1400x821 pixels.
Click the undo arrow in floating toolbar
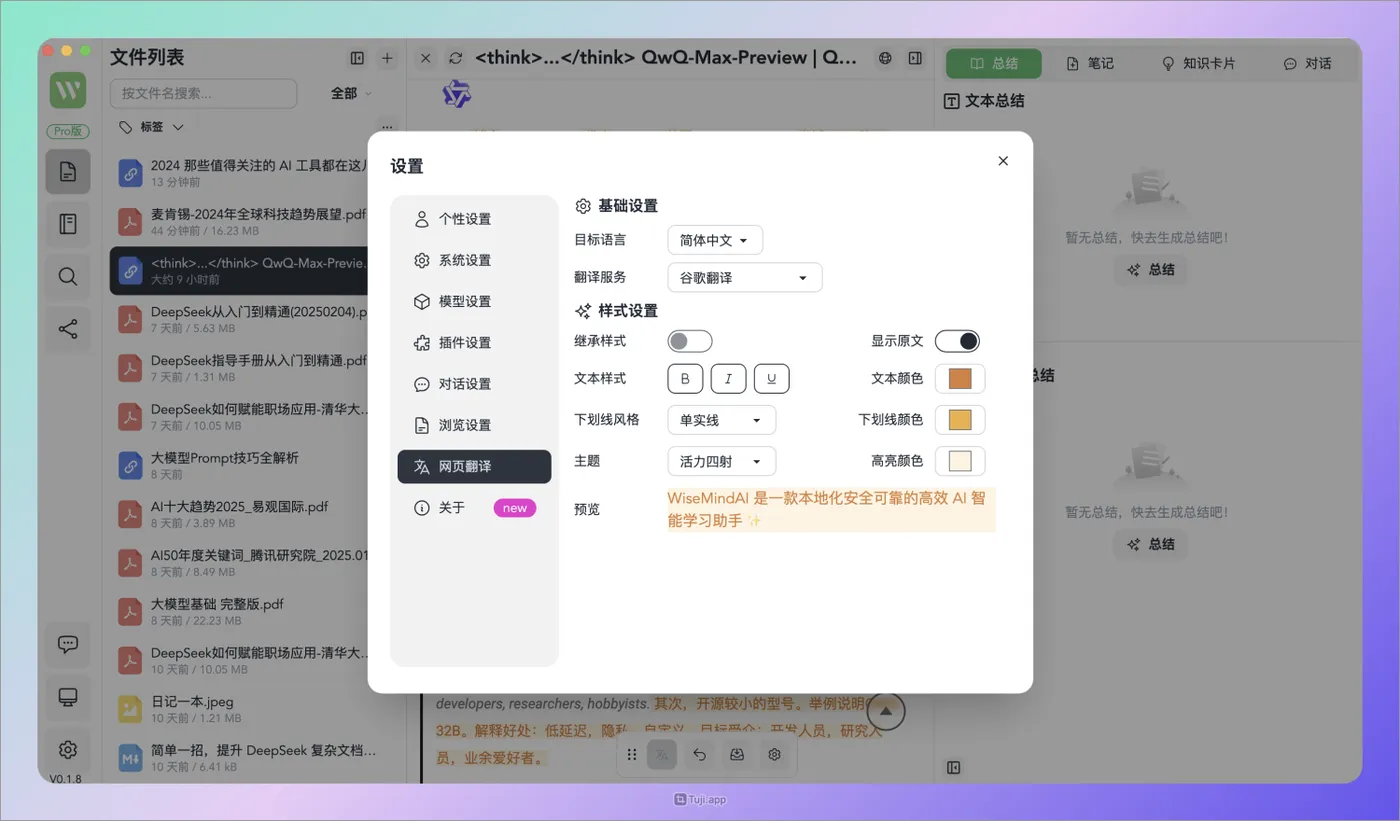pos(699,754)
